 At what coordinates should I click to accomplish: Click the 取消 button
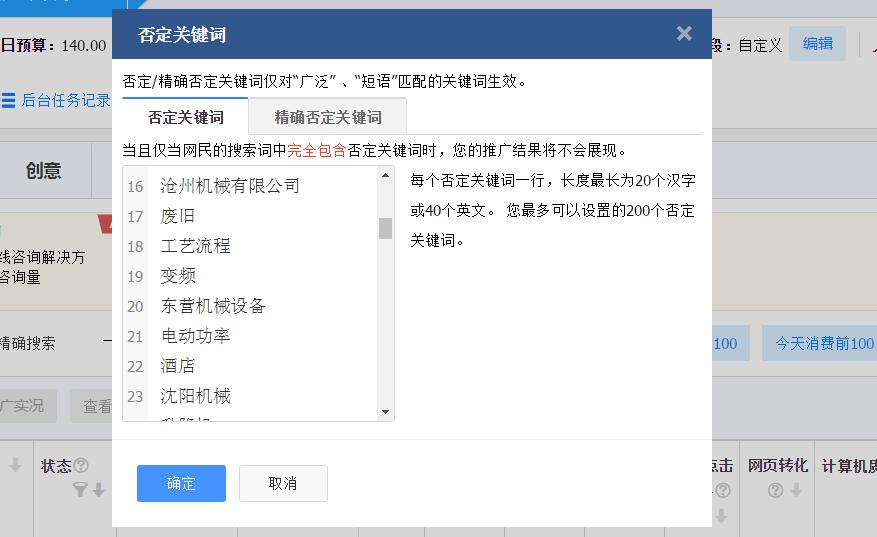[283, 483]
